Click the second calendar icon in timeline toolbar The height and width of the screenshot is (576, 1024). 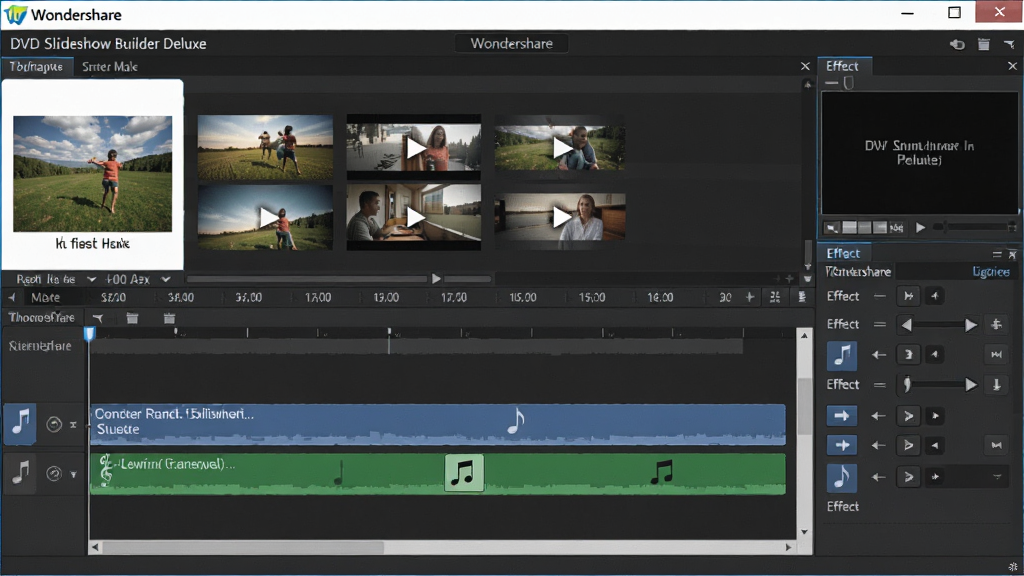[x=169, y=318]
